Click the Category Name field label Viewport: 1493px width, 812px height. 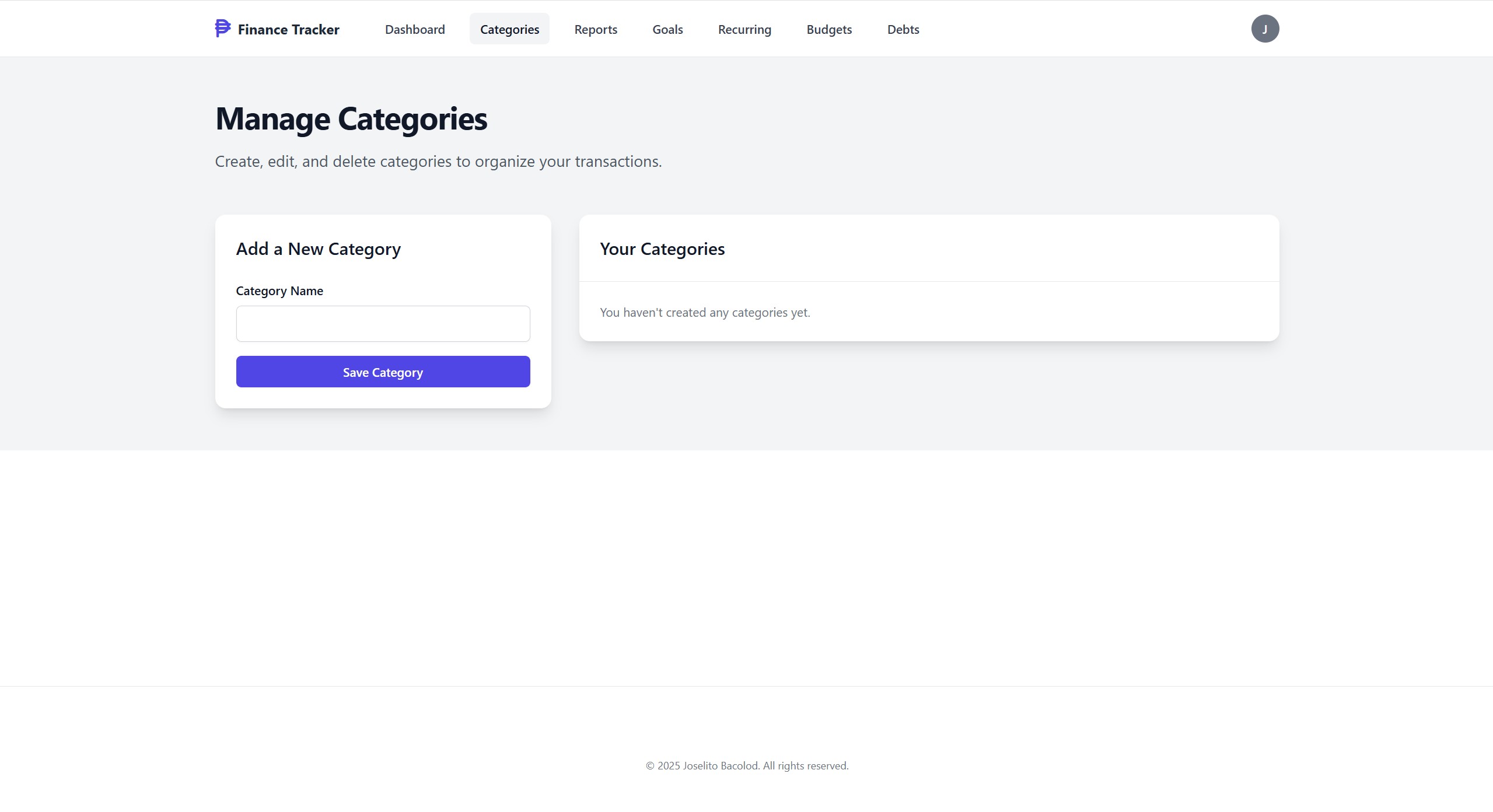click(x=279, y=290)
